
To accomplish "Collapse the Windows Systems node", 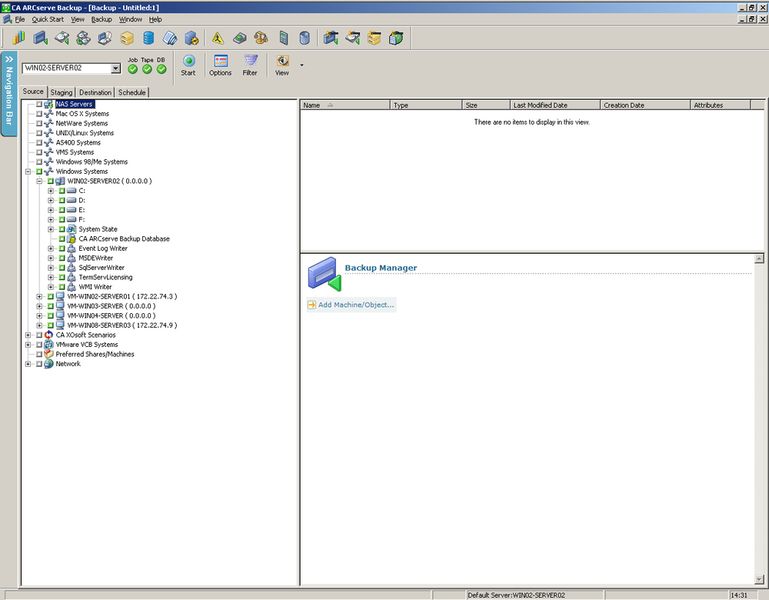I will 28,172.
